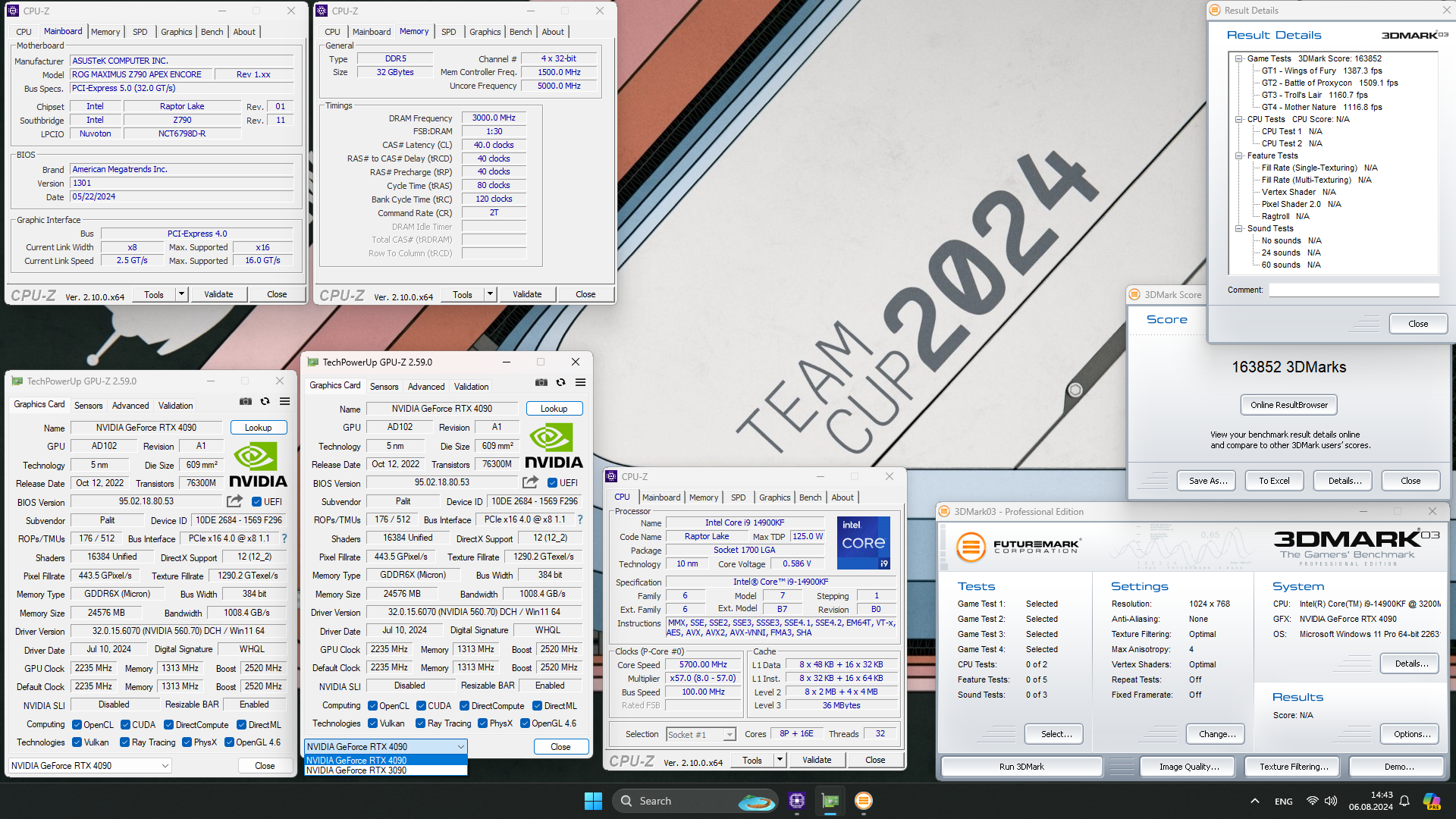Click the 3DMark03 icon in the taskbar
Image resolution: width=1456 pixels, height=819 pixels.
[863, 801]
